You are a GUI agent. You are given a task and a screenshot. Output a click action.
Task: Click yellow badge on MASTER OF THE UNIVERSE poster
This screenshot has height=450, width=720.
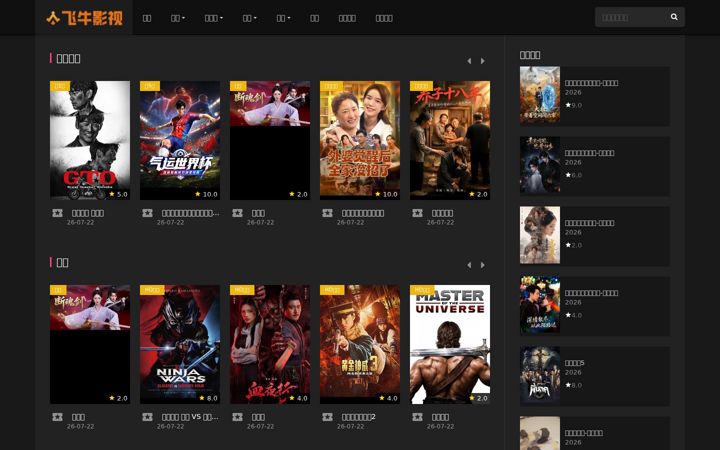(422, 290)
